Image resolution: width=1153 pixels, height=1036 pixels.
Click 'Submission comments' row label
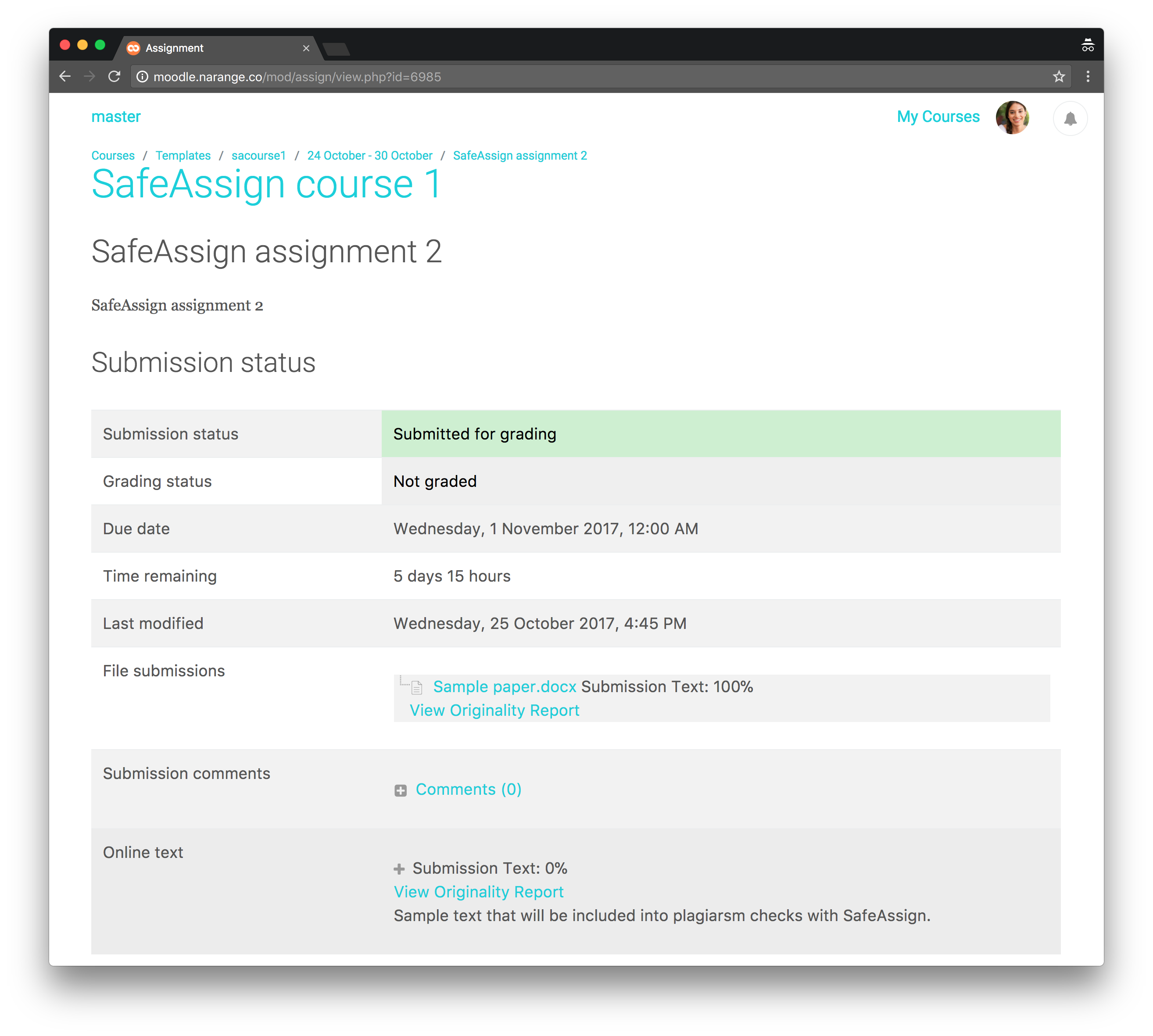(x=186, y=774)
